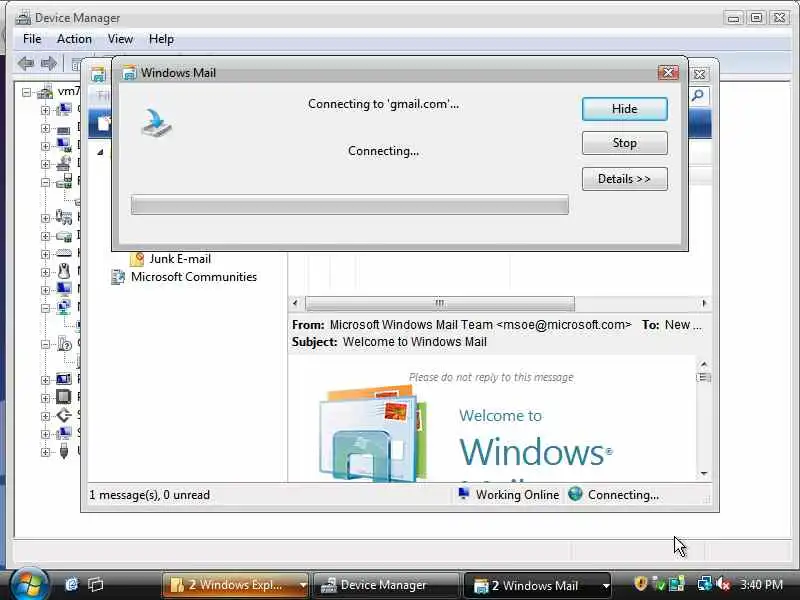
Task: Collapse the Network adapters category
Action: [45, 308]
